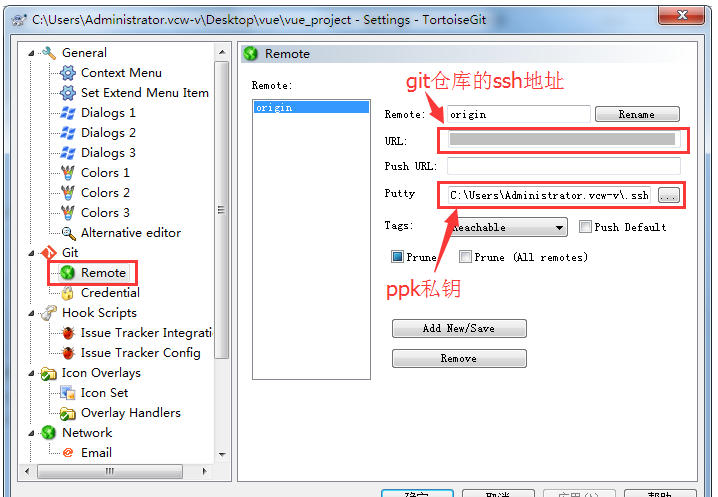718x497 pixels.
Task: Click the Putty key path field
Action: [549, 196]
